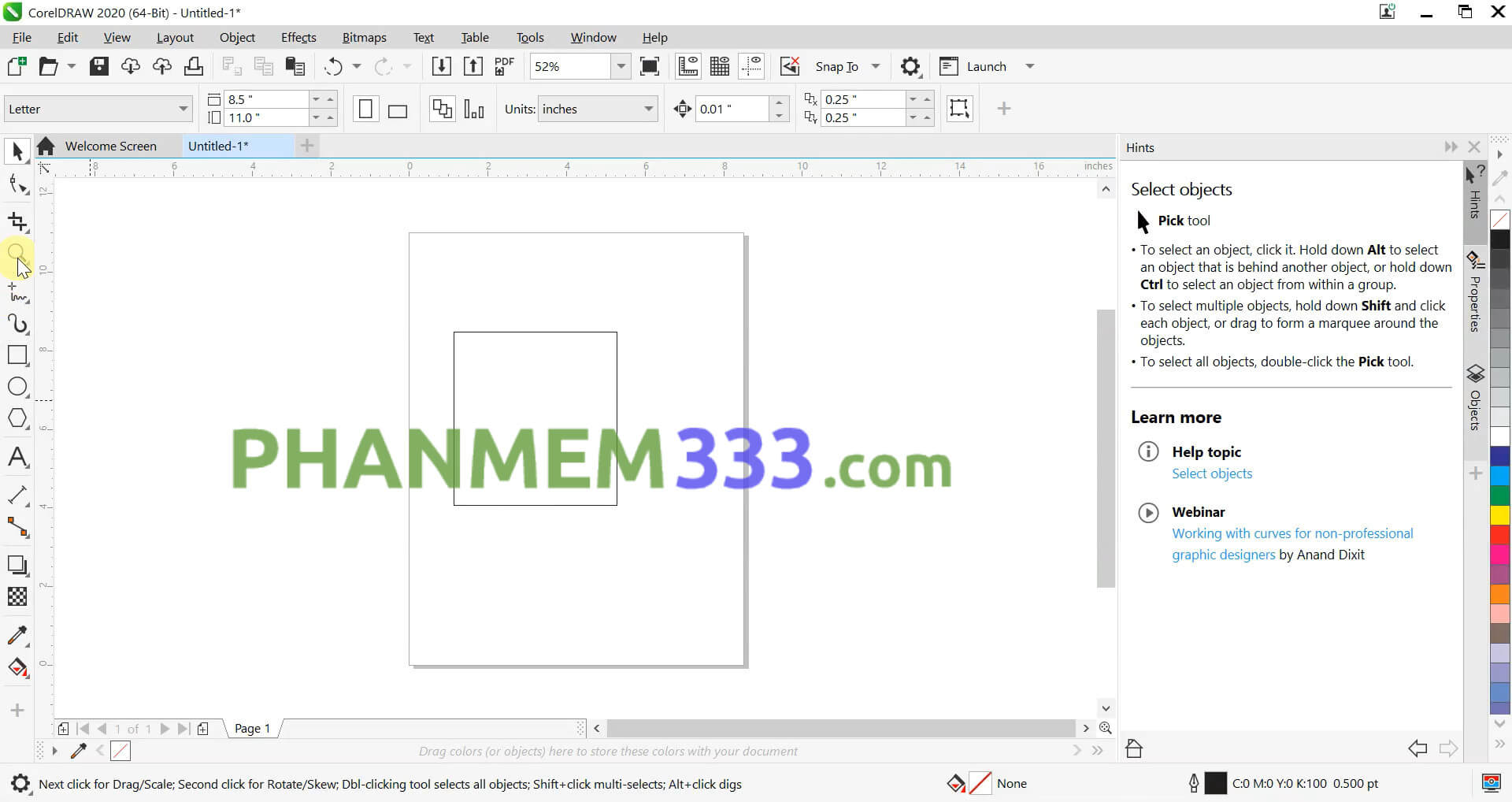Open the Open file arrow dropdown
This screenshot has width=1512, height=802.
(x=72, y=66)
